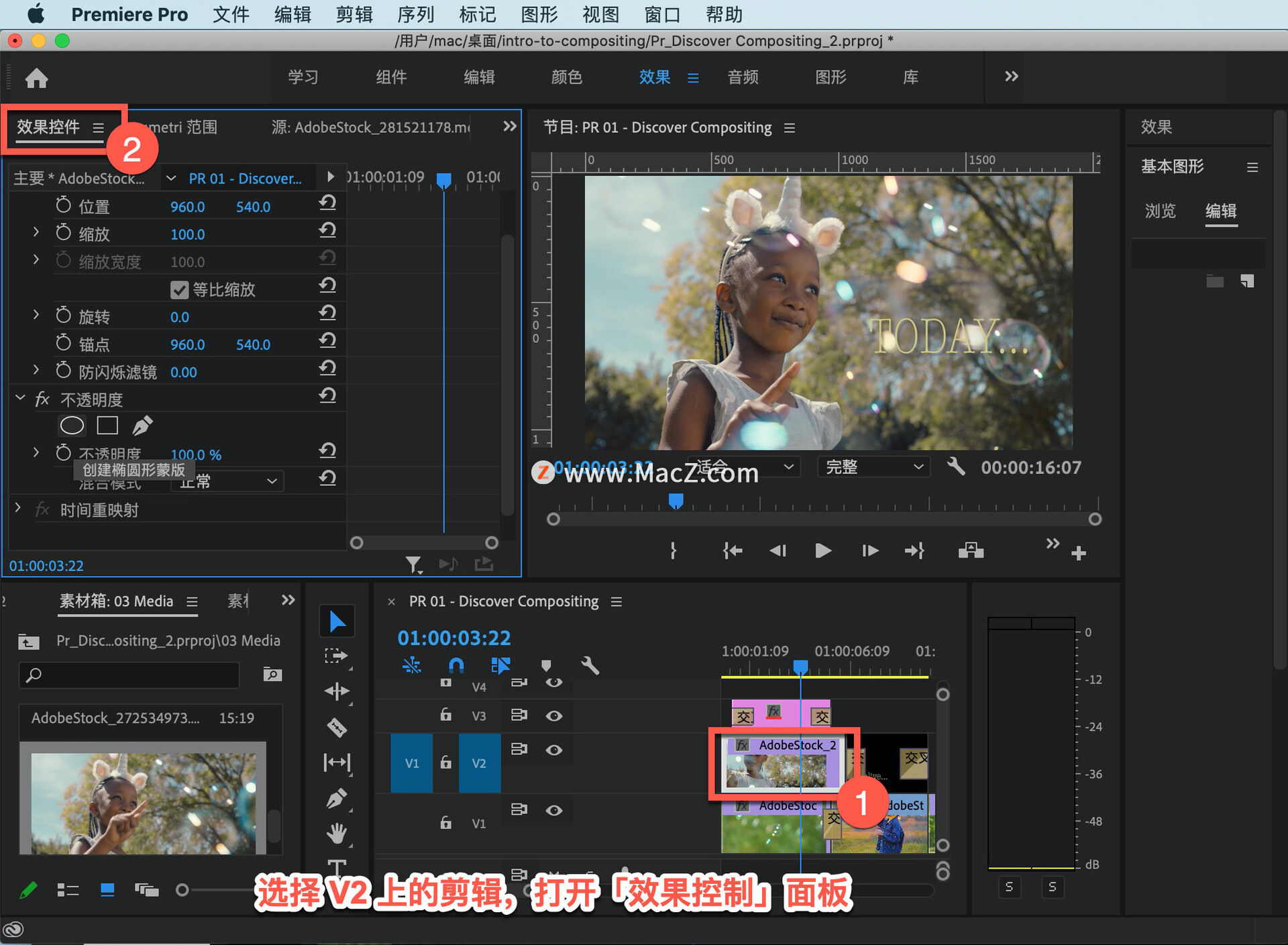Select the Slip tool
This screenshot has width=1288, height=945.
pos(337,762)
